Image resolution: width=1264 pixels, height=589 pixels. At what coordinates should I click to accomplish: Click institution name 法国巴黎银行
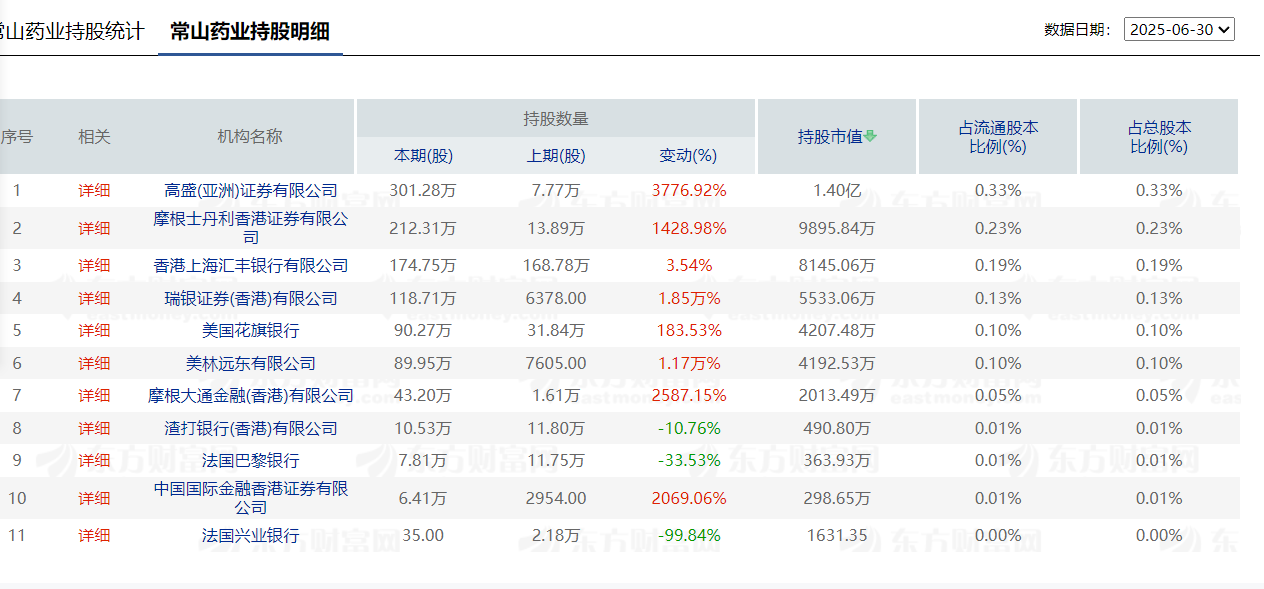click(x=251, y=460)
